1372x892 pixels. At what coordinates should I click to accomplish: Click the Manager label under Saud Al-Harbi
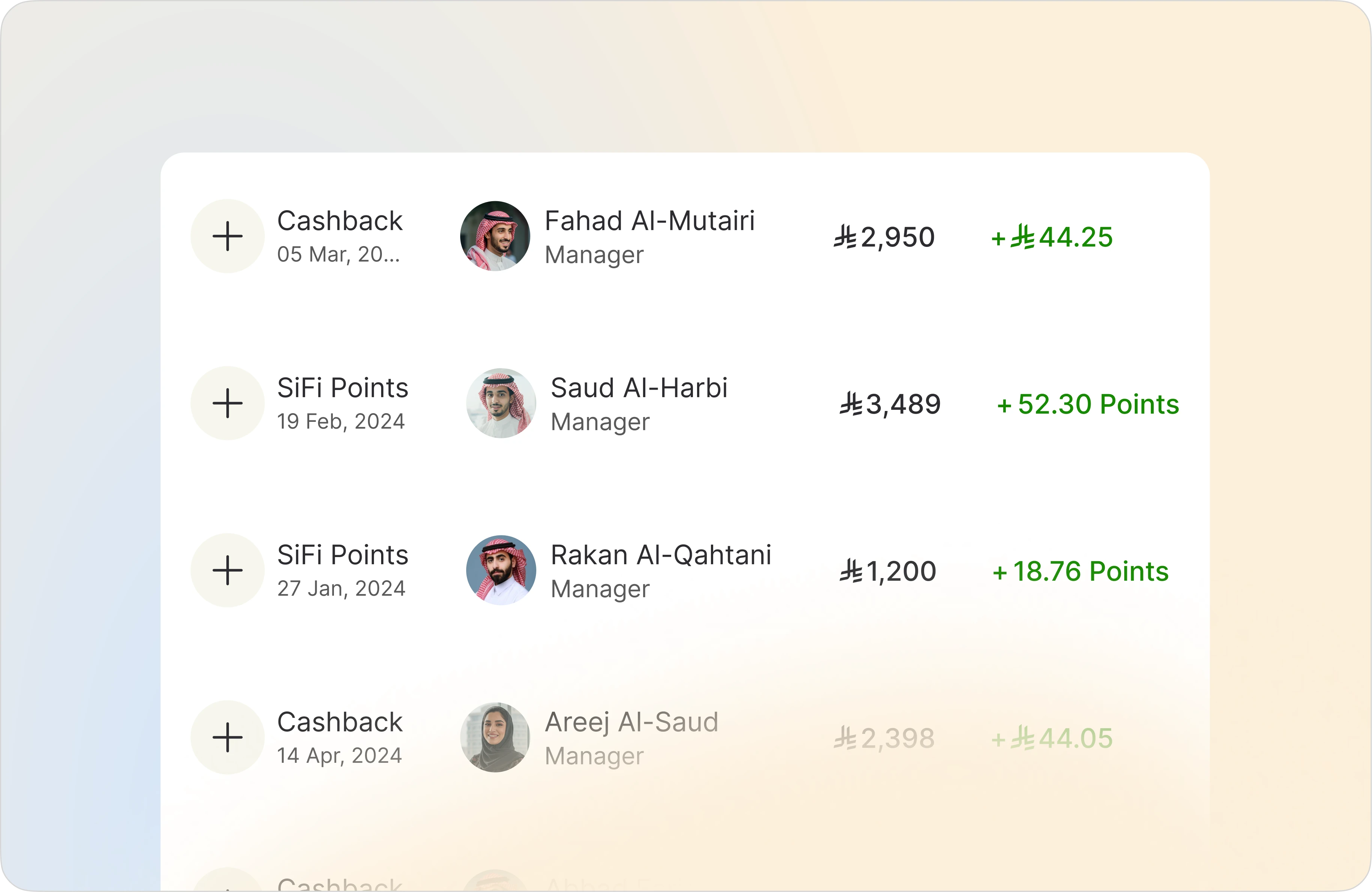600,422
